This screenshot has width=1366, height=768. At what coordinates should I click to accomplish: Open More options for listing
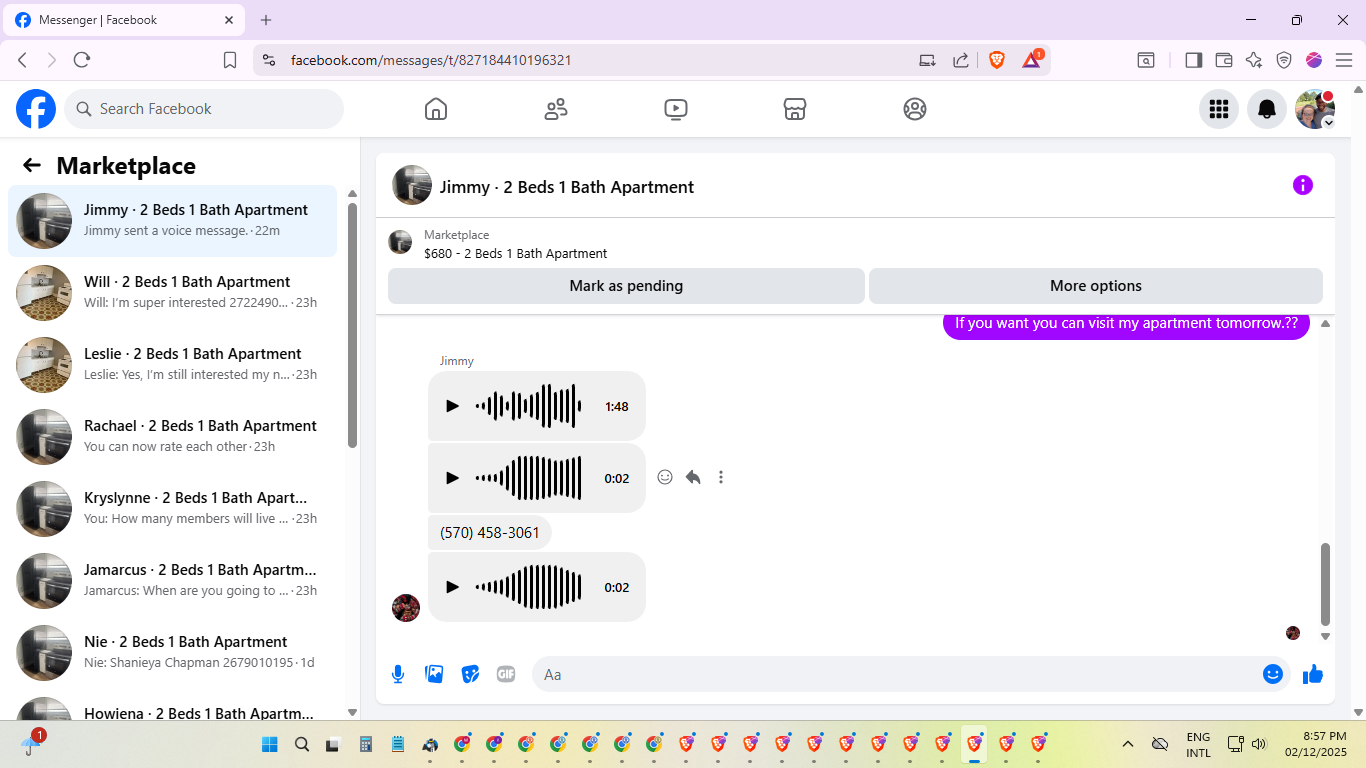[1096, 286]
